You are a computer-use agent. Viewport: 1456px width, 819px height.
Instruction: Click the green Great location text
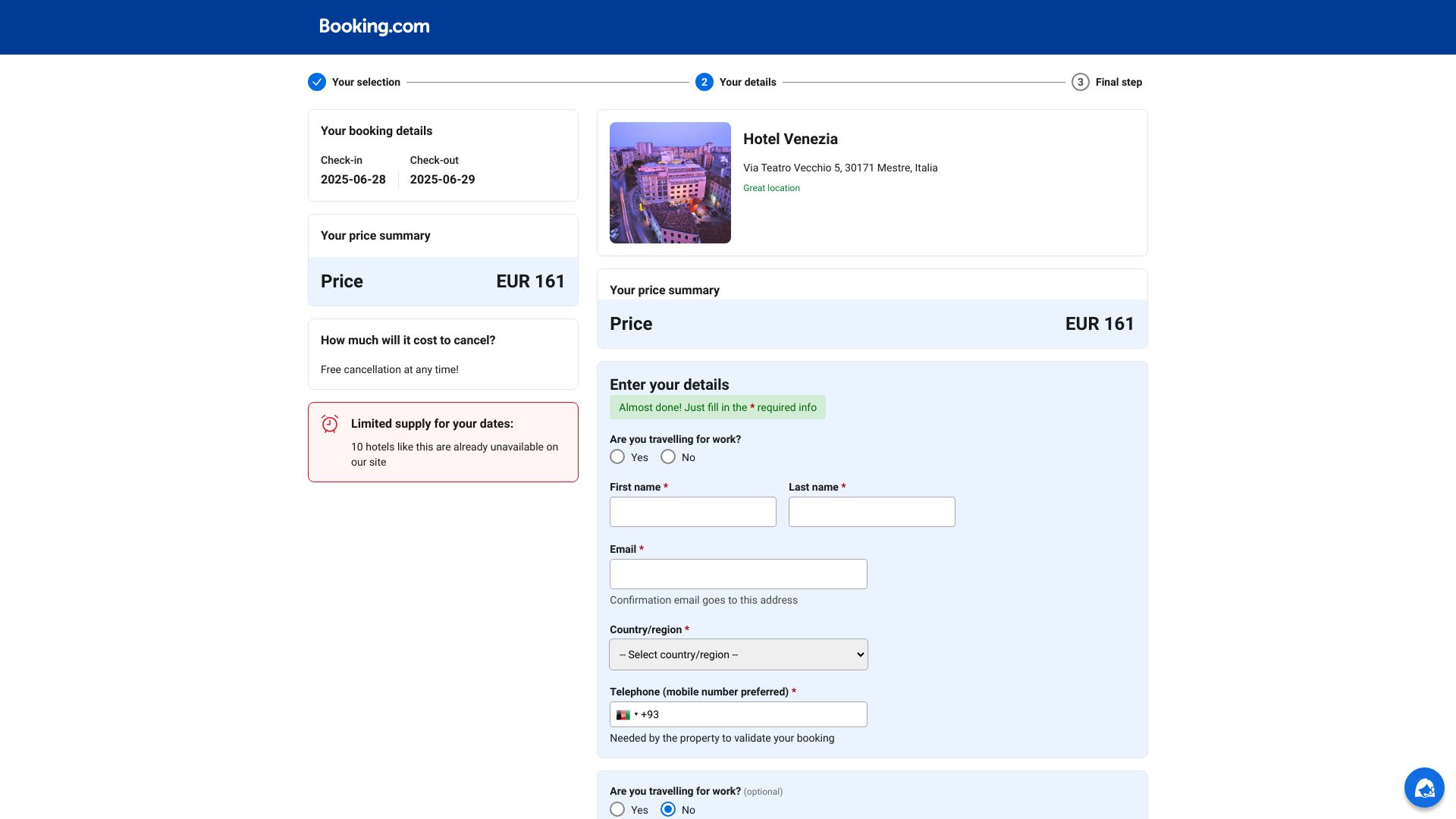click(771, 188)
